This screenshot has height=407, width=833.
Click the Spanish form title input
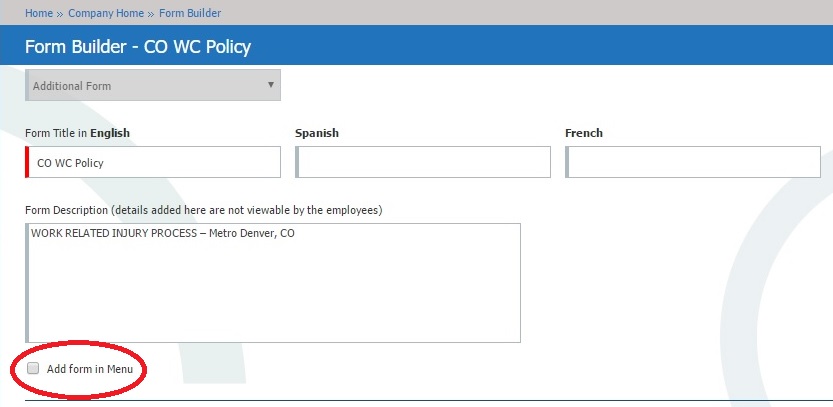pyautogui.click(x=423, y=162)
